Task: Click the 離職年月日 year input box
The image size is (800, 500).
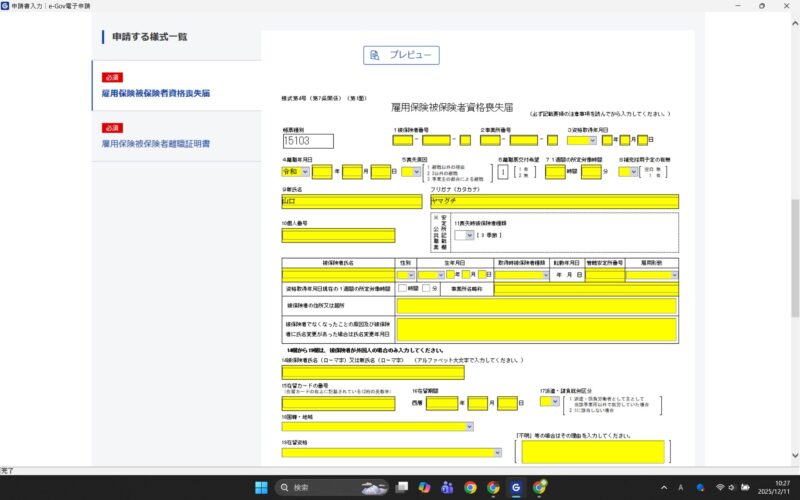Action: (x=322, y=172)
